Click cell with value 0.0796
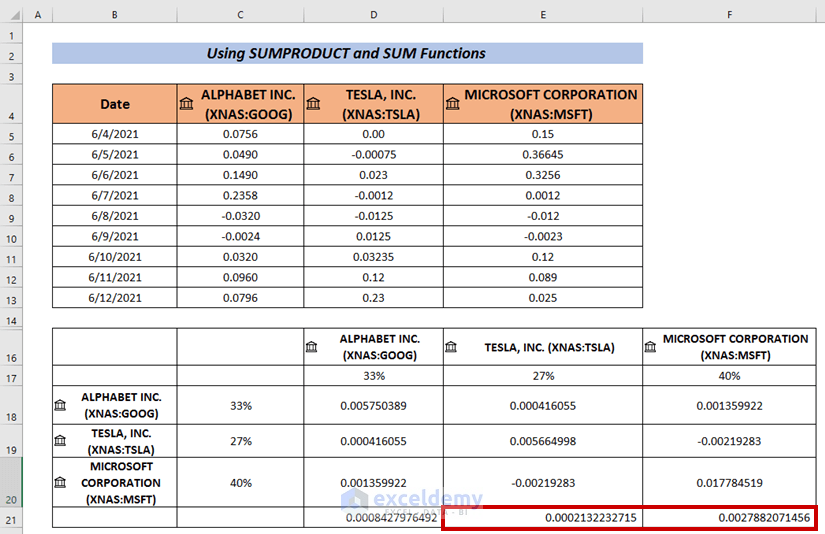The height and width of the screenshot is (534, 825). coord(240,298)
